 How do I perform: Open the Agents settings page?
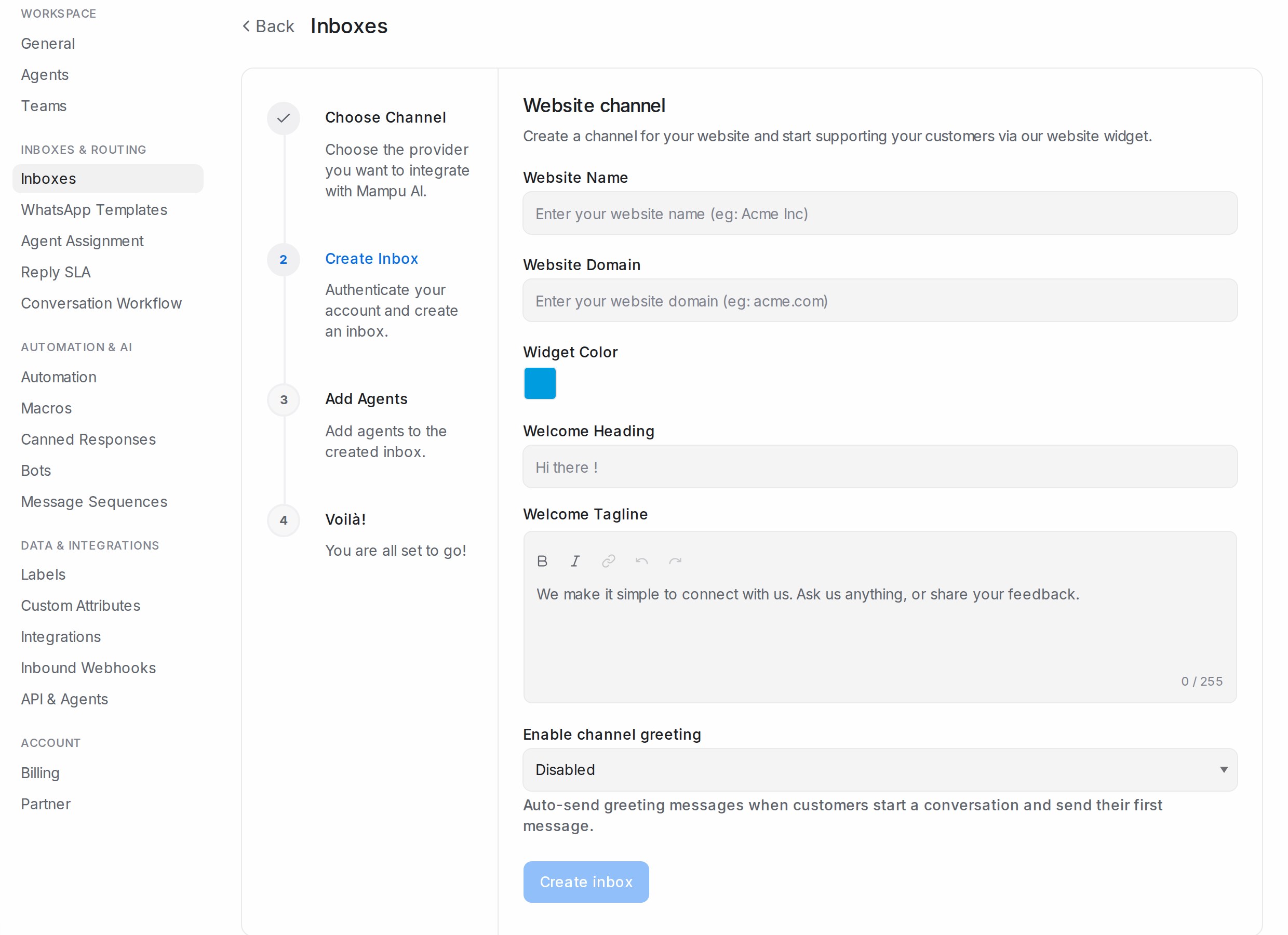[45, 75]
